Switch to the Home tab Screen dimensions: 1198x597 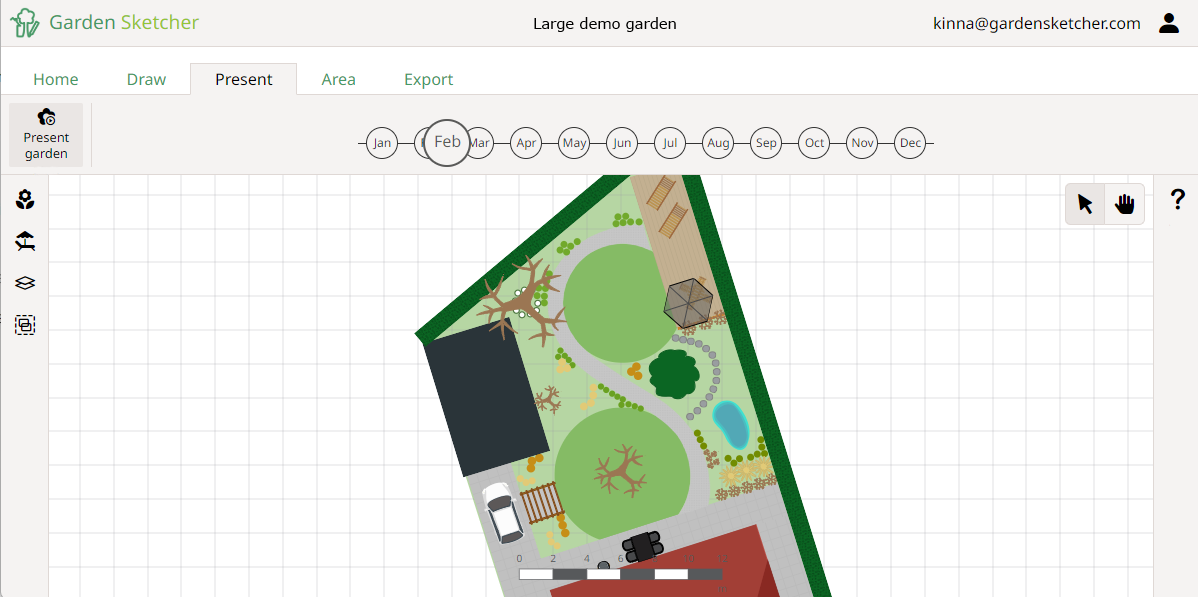[x=56, y=79]
